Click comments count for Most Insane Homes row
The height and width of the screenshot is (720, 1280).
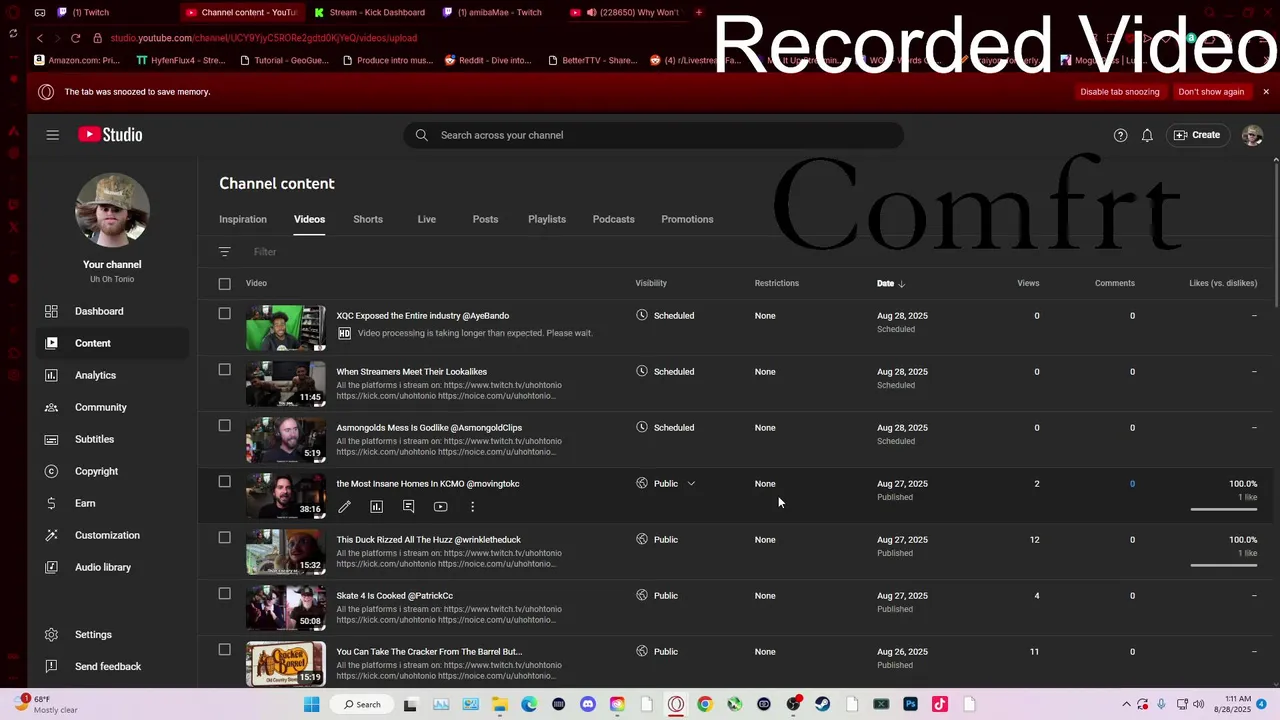[x=1132, y=484]
